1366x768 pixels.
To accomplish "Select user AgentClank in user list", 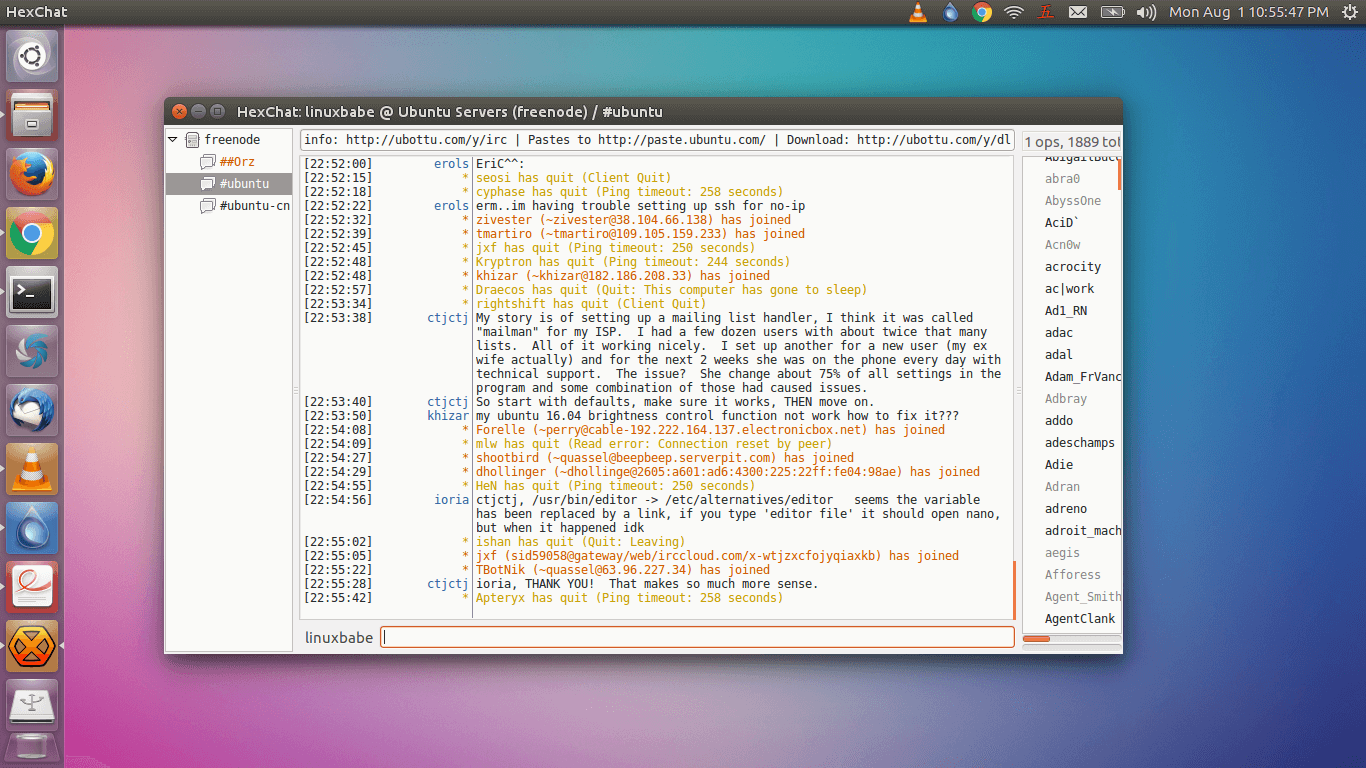I will 1079,619.
